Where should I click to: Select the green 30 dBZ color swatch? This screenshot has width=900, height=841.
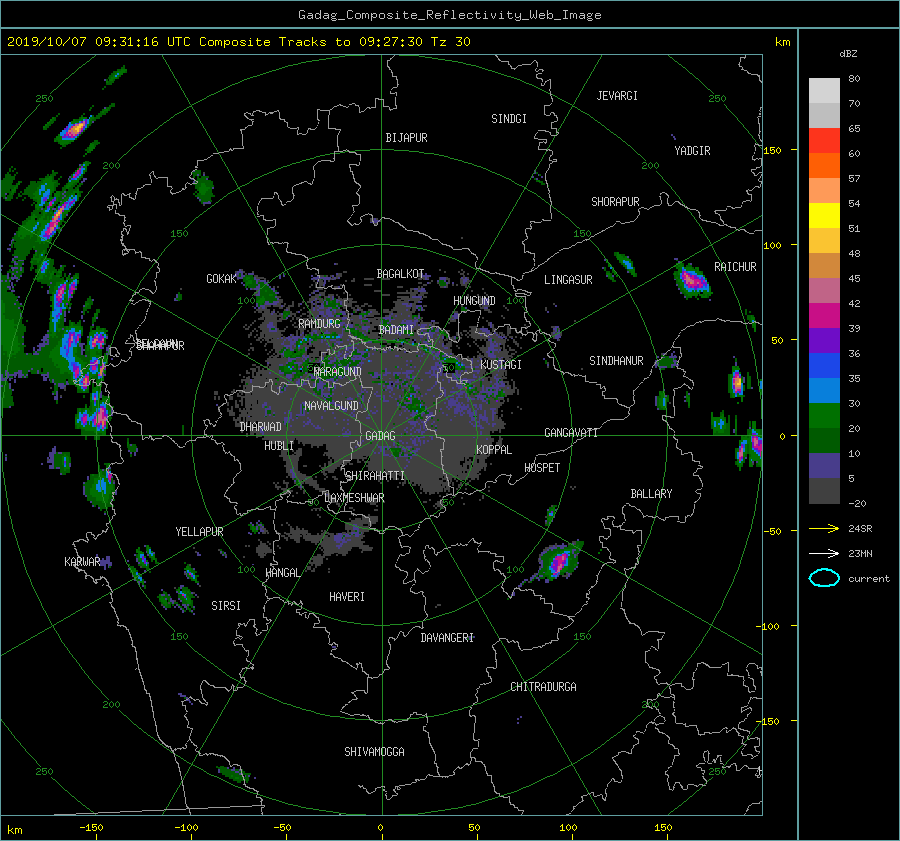click(824, 415)
